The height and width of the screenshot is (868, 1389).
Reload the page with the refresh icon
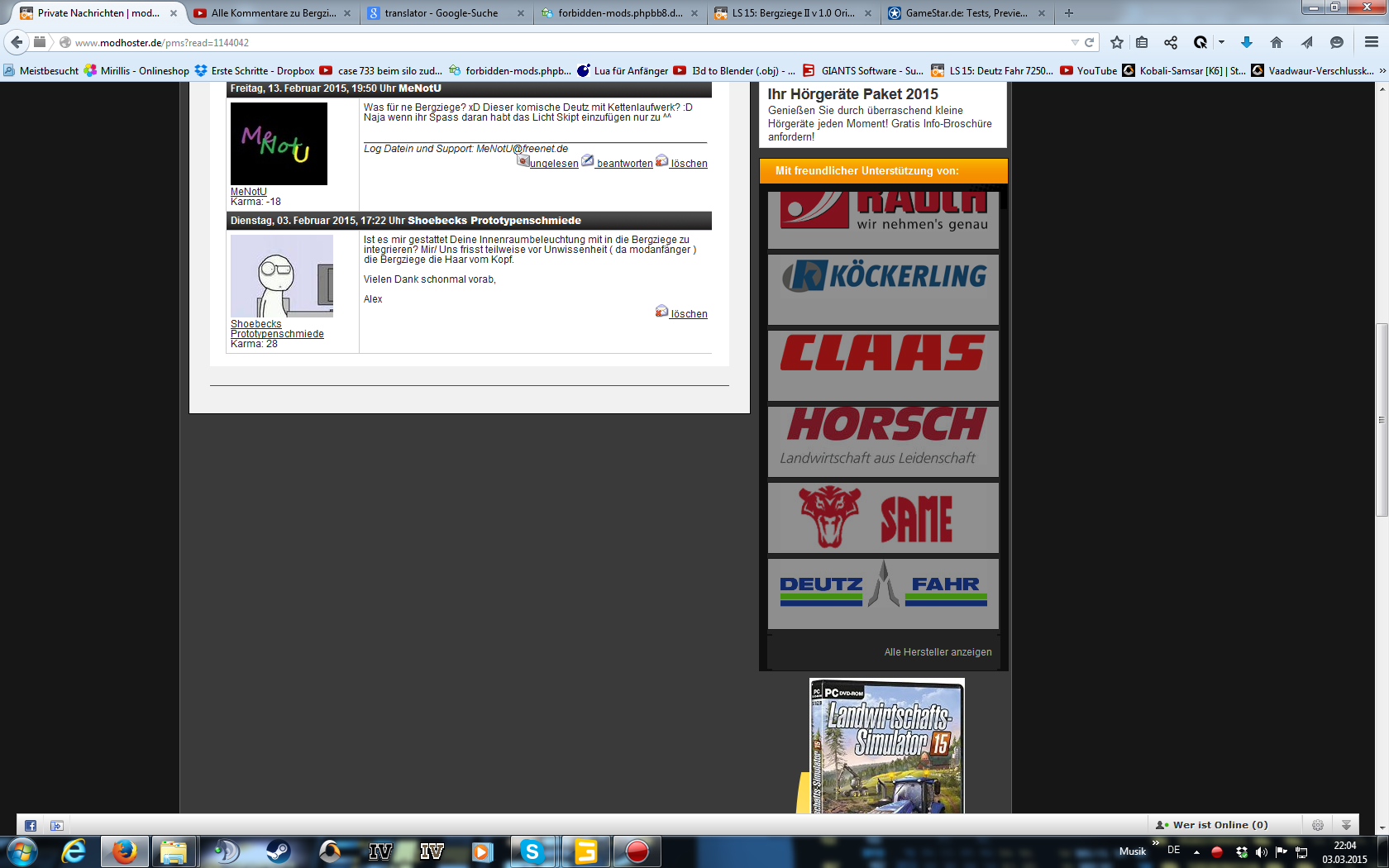1090,42
